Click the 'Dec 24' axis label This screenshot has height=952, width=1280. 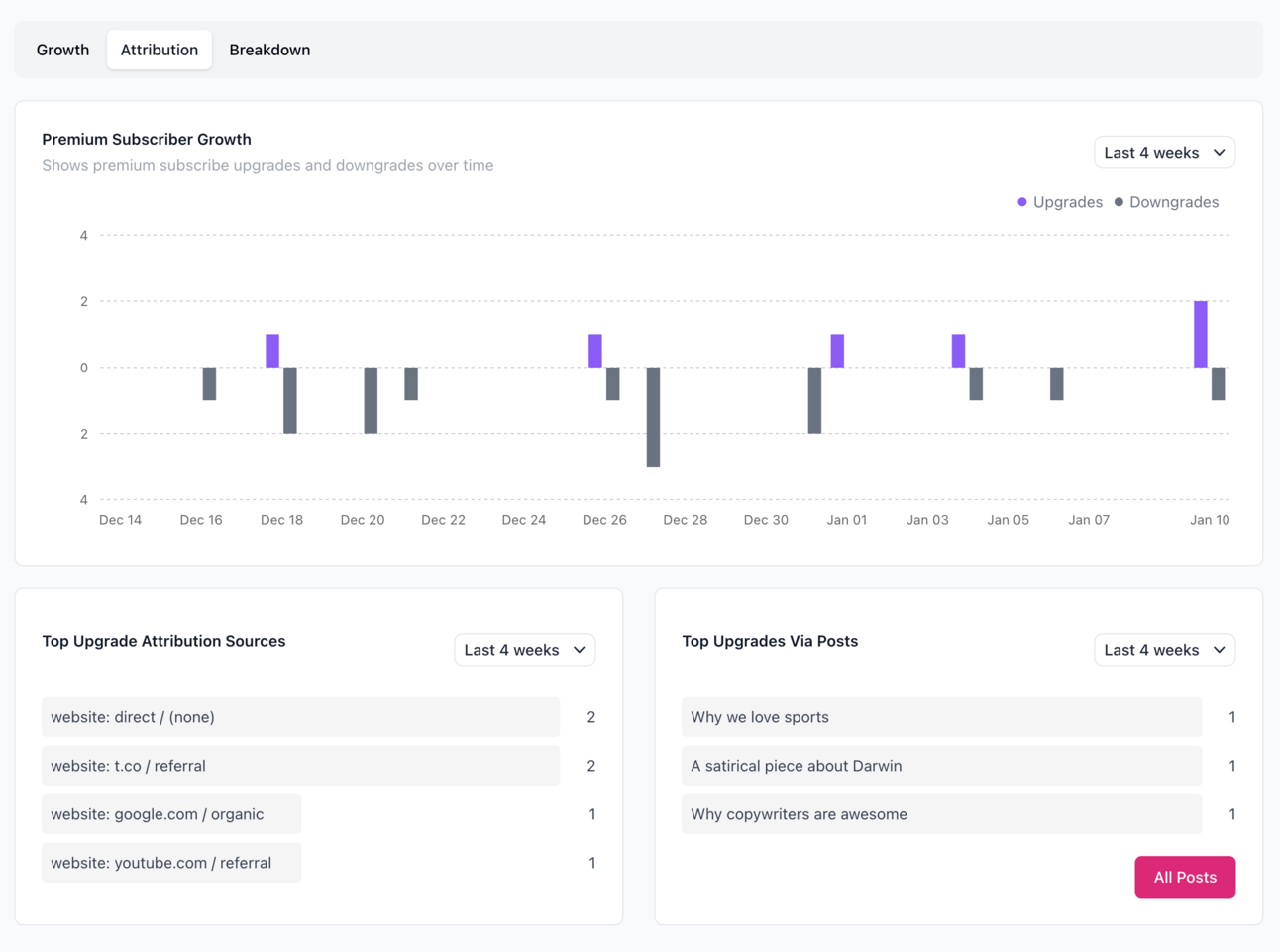[x=523, y=520]
